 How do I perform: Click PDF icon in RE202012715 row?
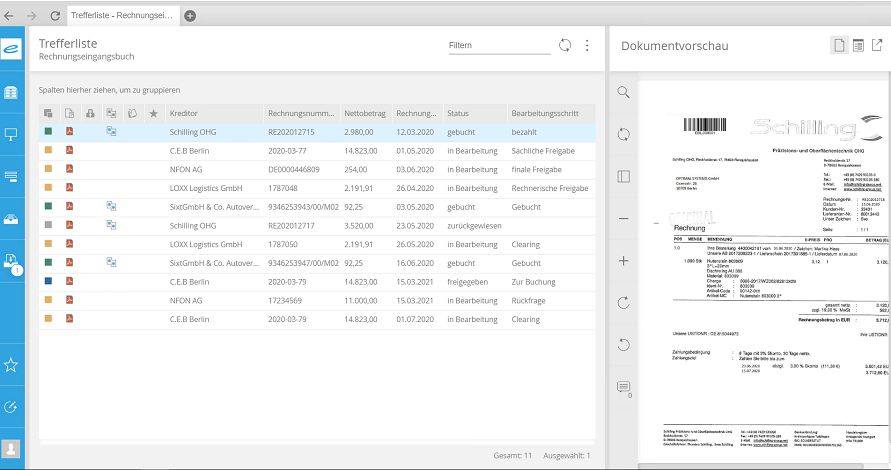pos(69,132)
